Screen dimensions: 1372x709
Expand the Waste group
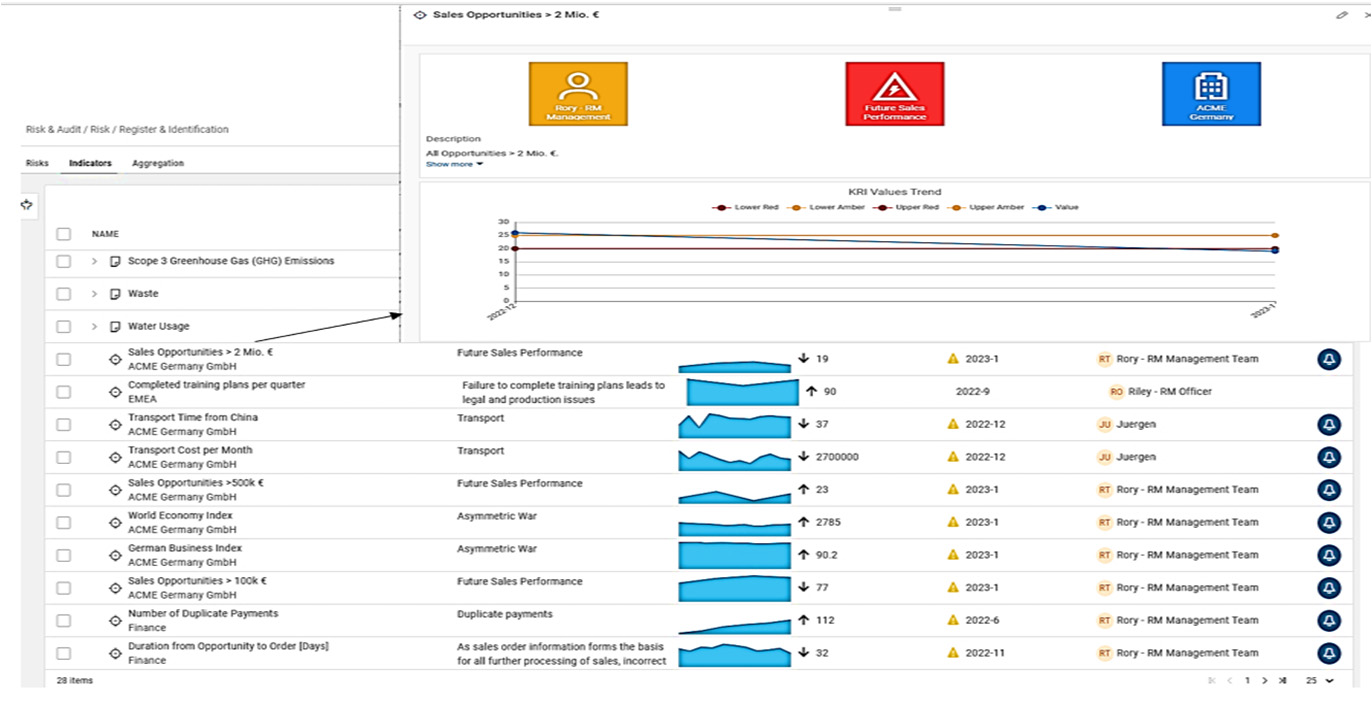point(94,294)
